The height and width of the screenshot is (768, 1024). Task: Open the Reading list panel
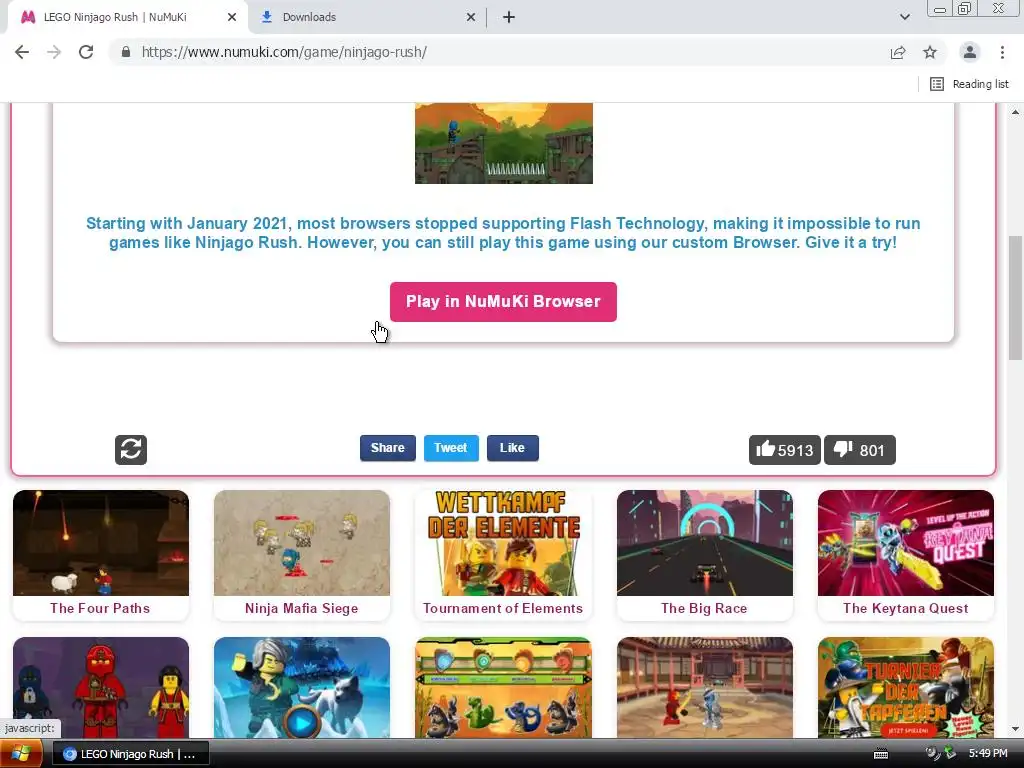pos(969,84)
